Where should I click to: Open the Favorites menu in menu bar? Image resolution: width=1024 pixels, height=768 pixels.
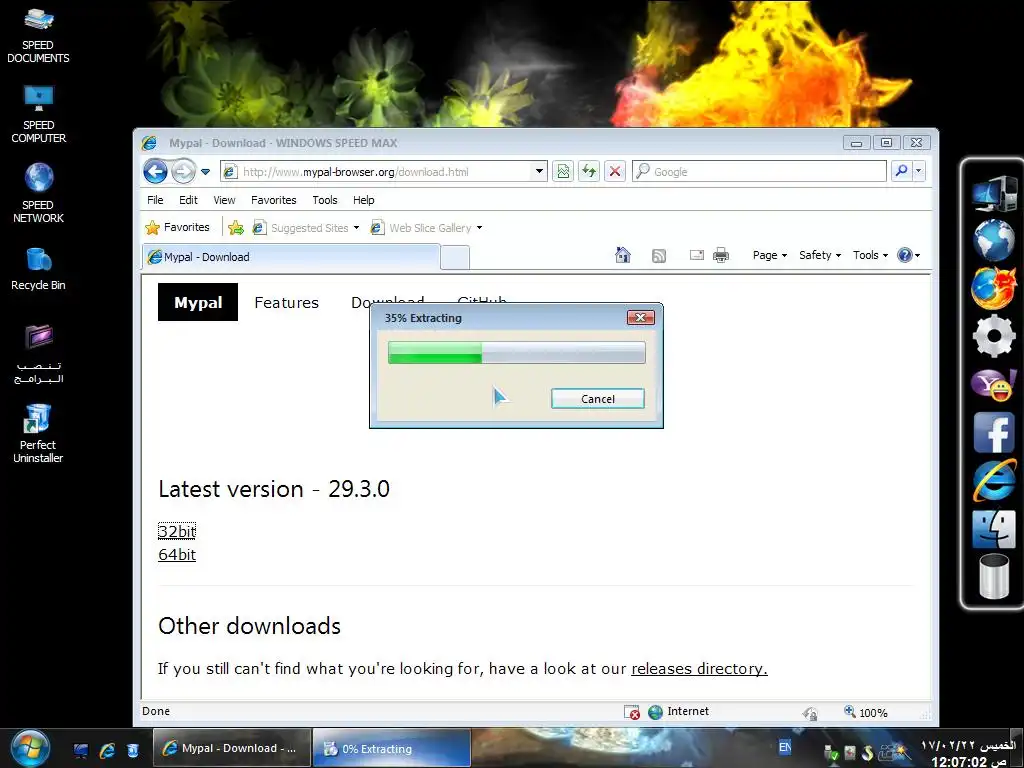click(274, 200)
